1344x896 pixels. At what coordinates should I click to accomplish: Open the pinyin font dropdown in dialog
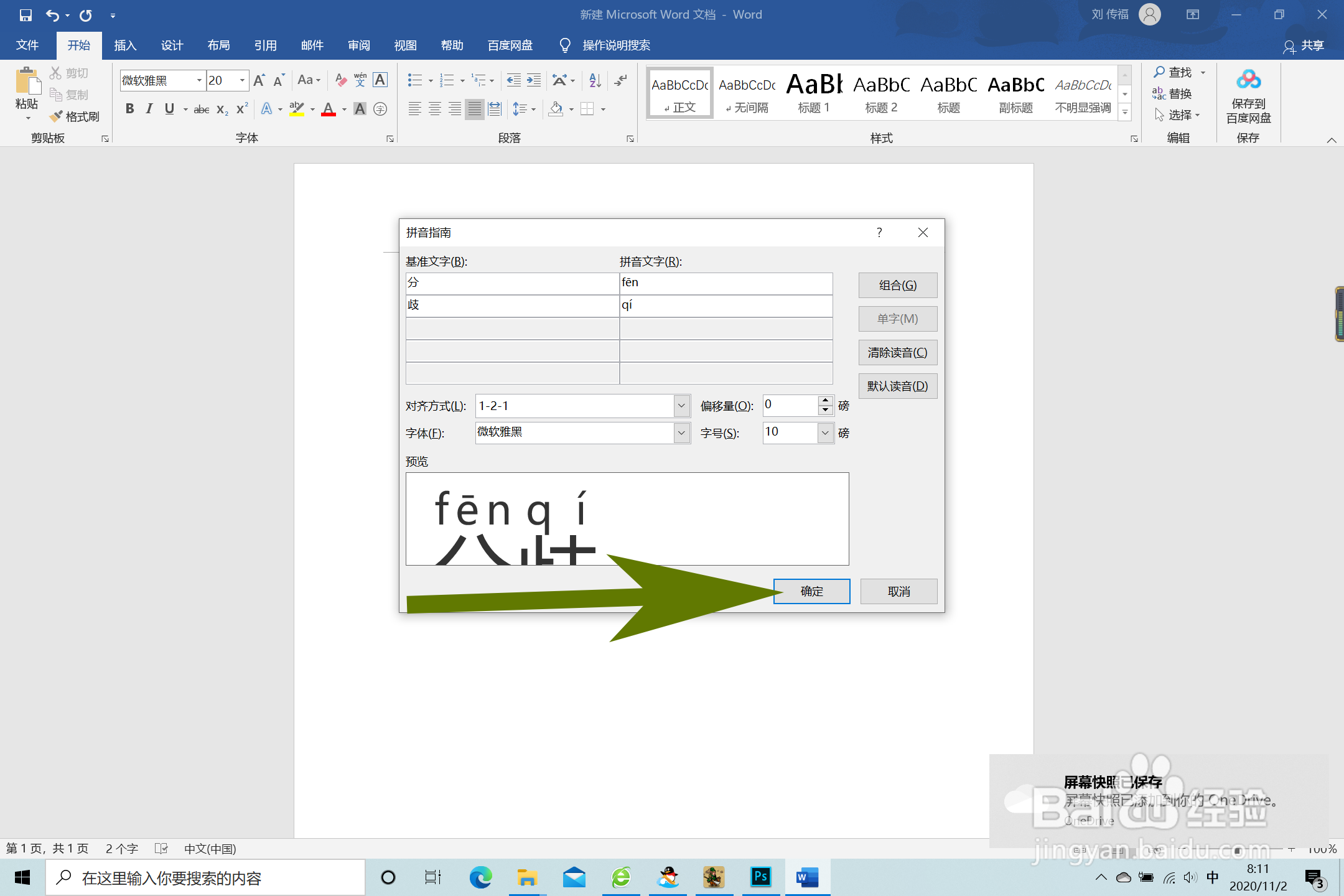[x=681, y=432]
